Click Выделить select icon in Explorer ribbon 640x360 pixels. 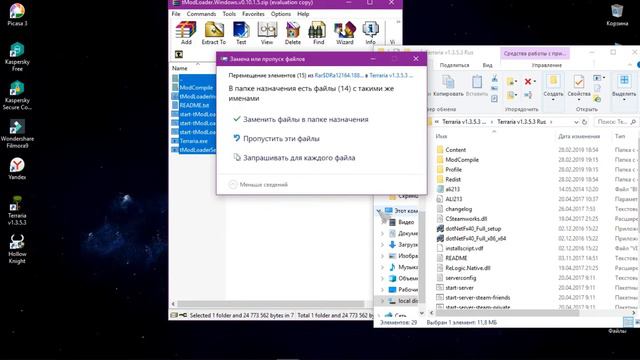tap(624, 87)
